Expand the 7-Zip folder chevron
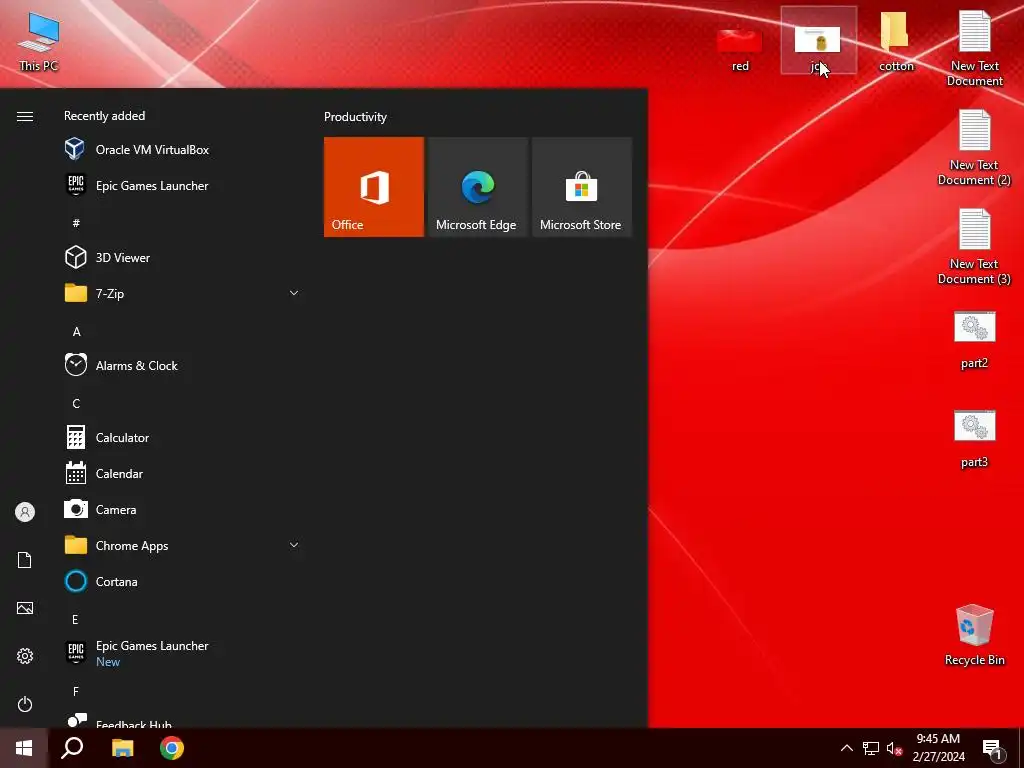1024x768 pixels. tap(294, 293)
